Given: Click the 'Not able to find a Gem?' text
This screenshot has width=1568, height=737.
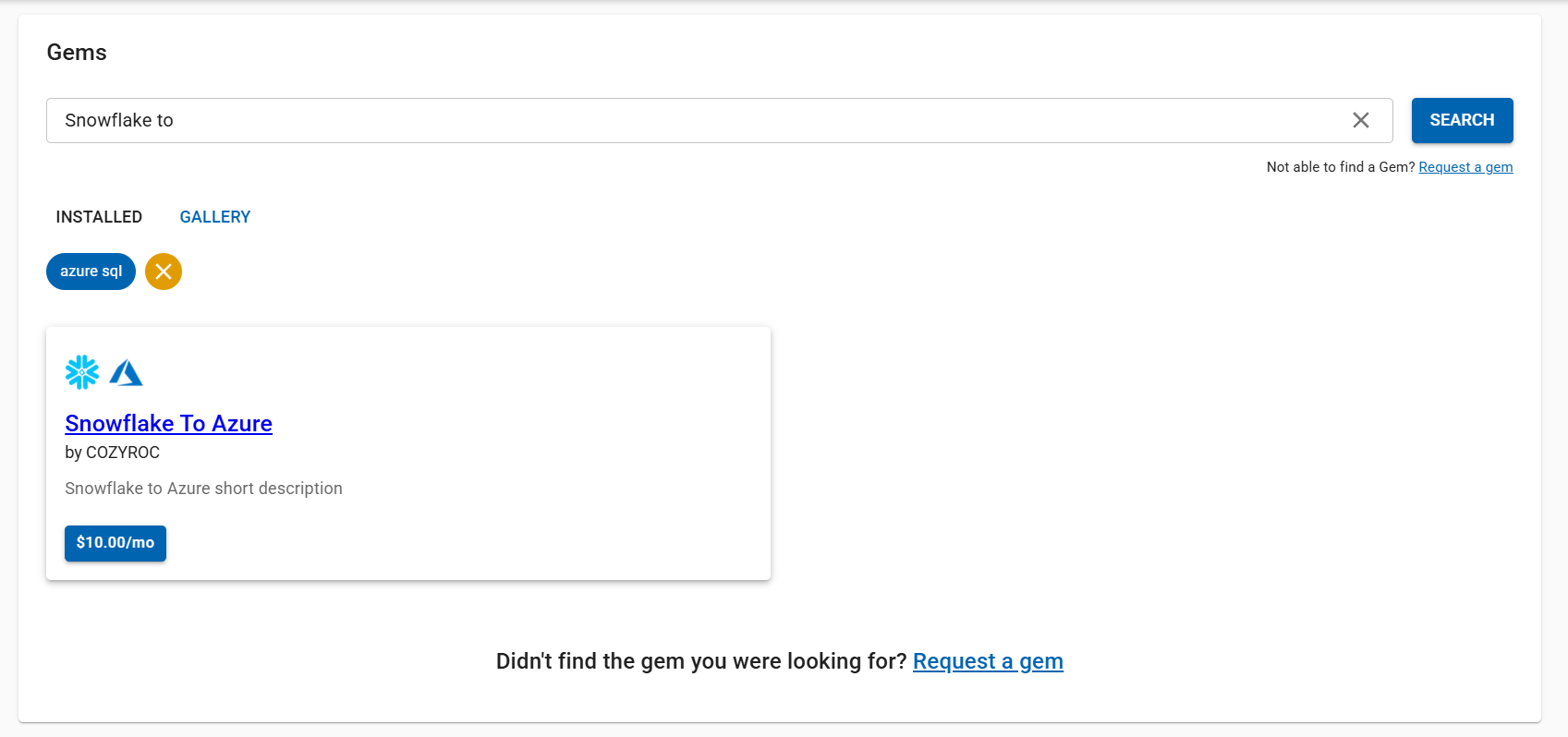Looking at the screenshot, I should pyautogui.click(x=1340, y=167).
